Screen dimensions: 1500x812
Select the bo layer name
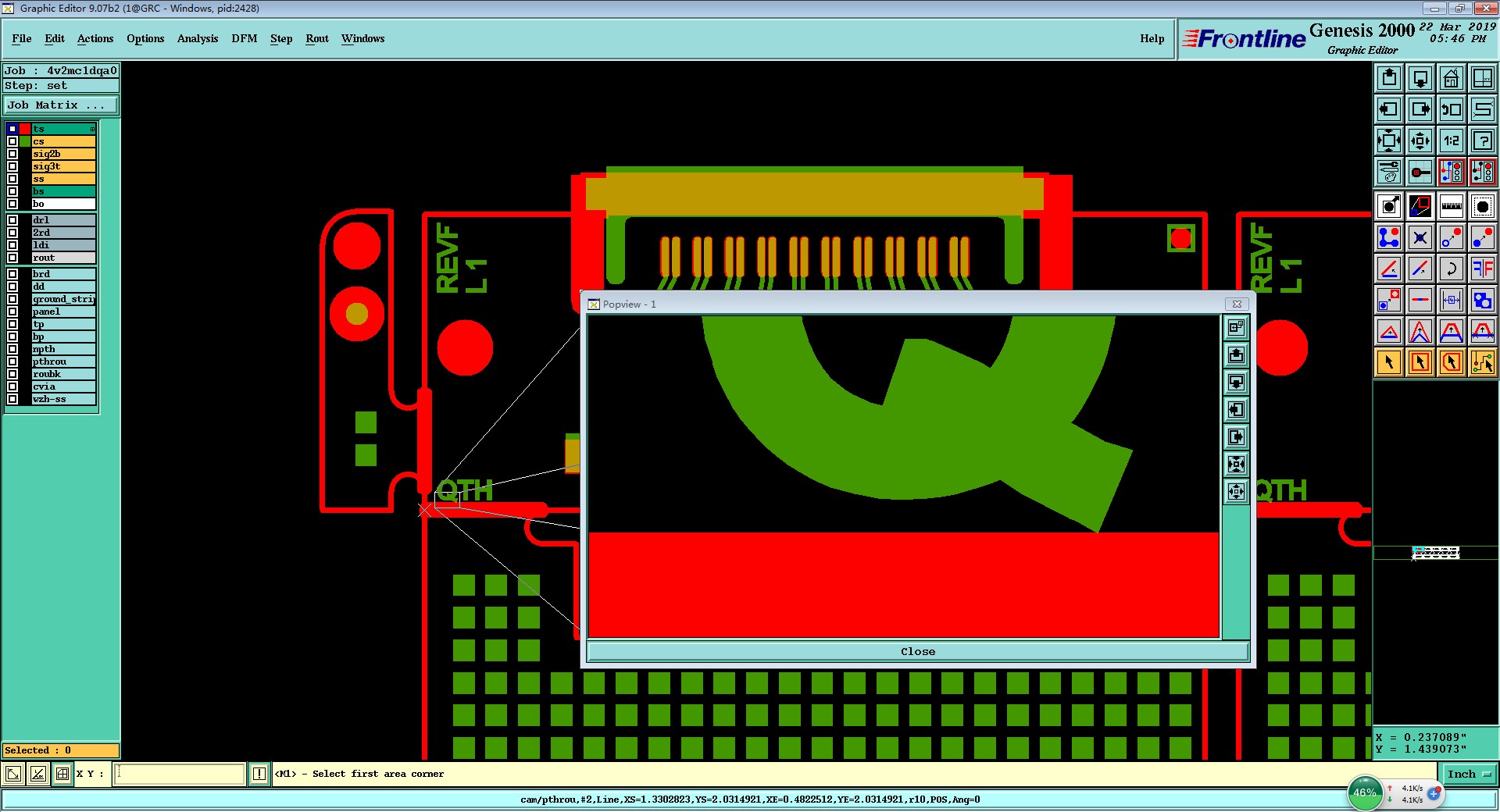(63, 204)
